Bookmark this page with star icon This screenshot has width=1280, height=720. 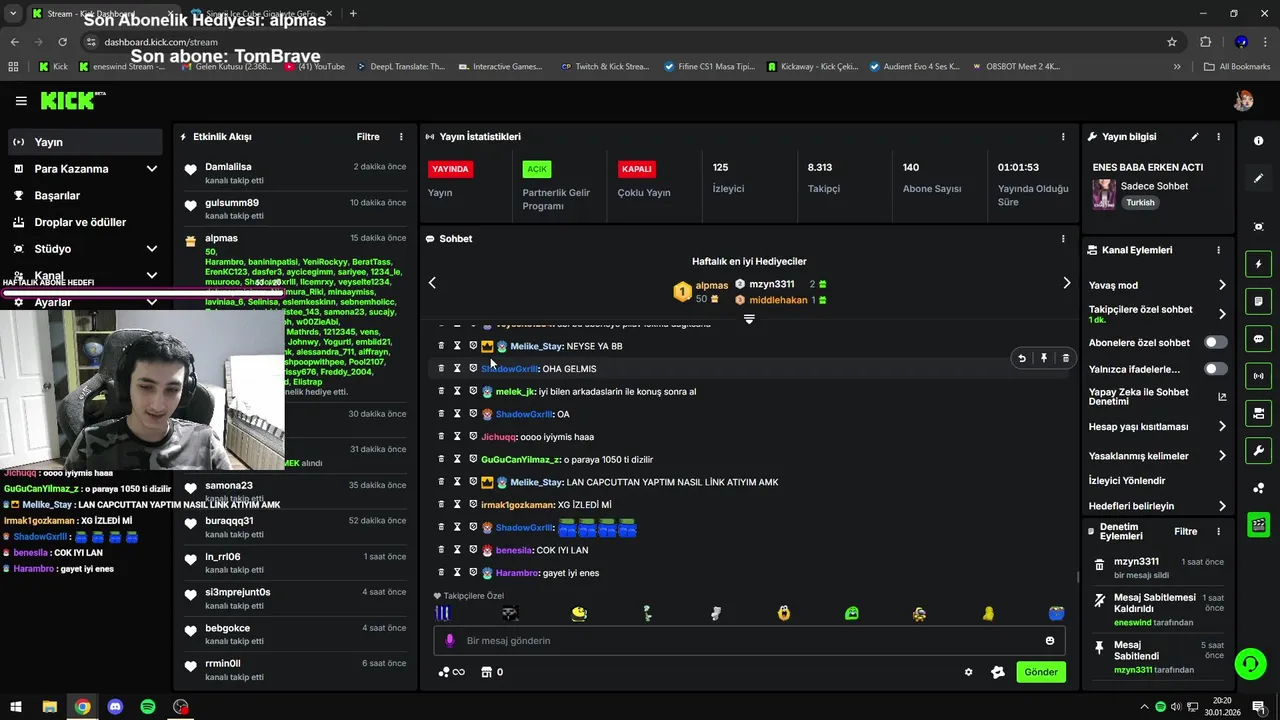coord(1172,42)
